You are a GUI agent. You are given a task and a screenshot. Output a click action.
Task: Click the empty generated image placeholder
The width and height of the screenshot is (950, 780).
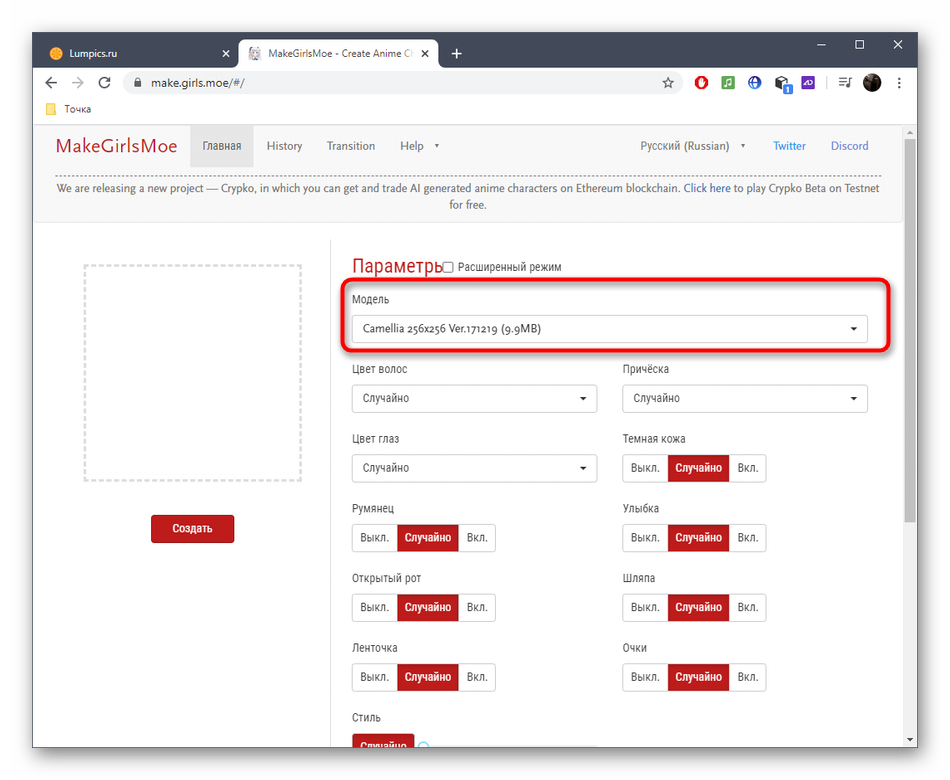tap(192, 373)
